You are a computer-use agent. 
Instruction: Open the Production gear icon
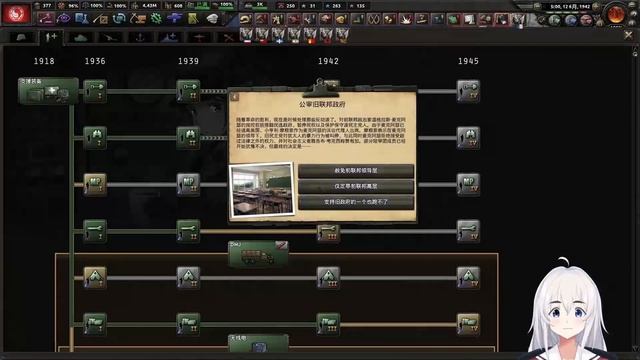[156, 18]
